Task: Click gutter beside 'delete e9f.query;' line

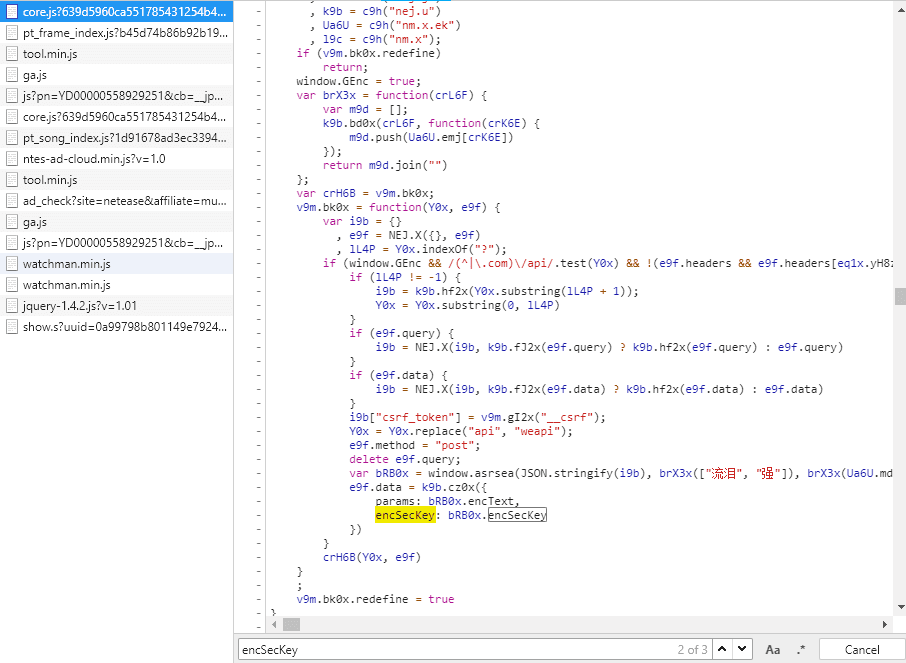Action: pos(258,459)
